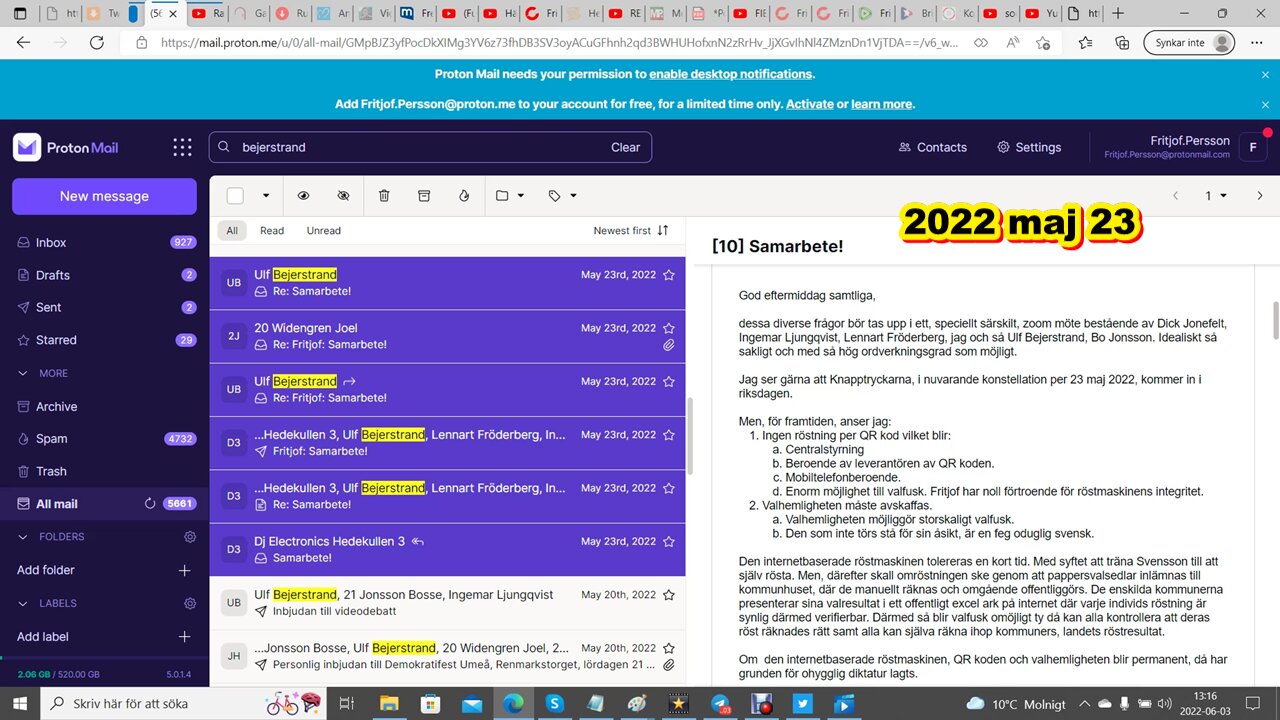This screenshot has height=720, width=1280.
Task: Star the 'Re: Samarbete!' email from Ulf Bejerstrand
Action: pyautogui.click(x=669, y=275)
